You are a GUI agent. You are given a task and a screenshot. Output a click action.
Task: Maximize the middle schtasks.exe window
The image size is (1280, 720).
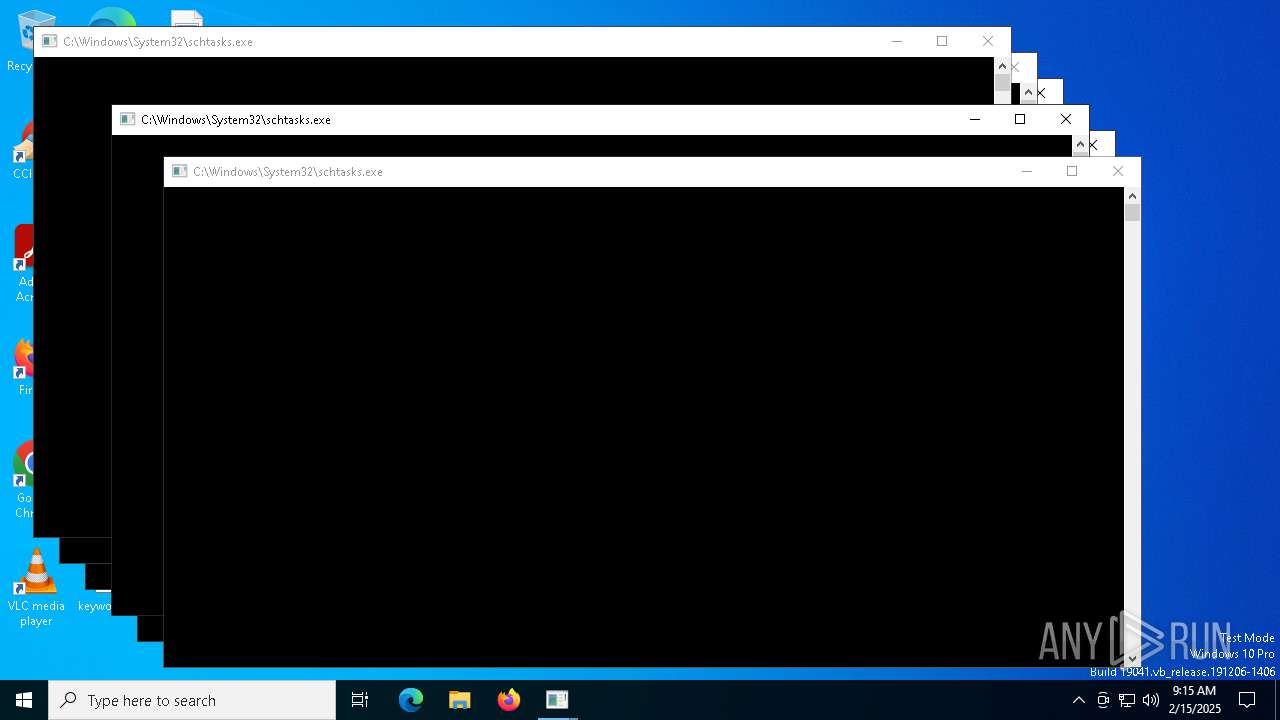[x=1020, y=119]
